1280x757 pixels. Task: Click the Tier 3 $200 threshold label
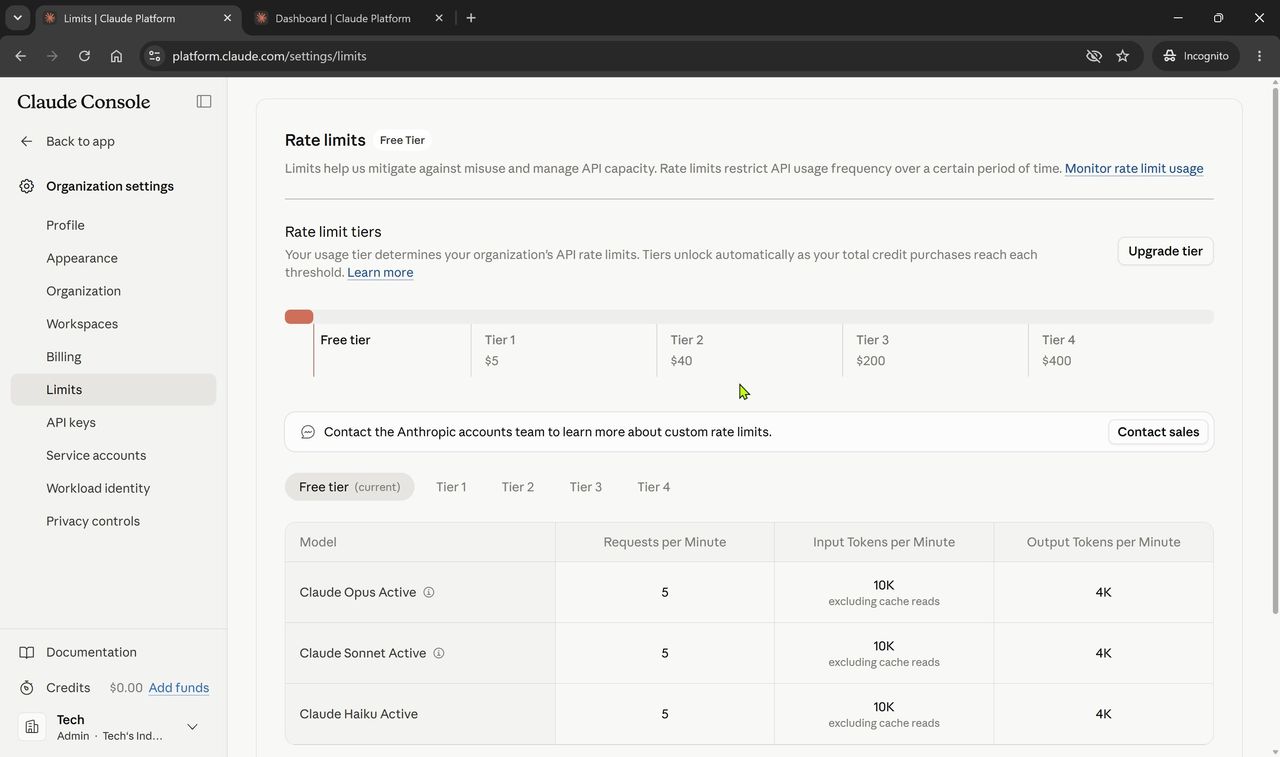[x=873, y=350]
